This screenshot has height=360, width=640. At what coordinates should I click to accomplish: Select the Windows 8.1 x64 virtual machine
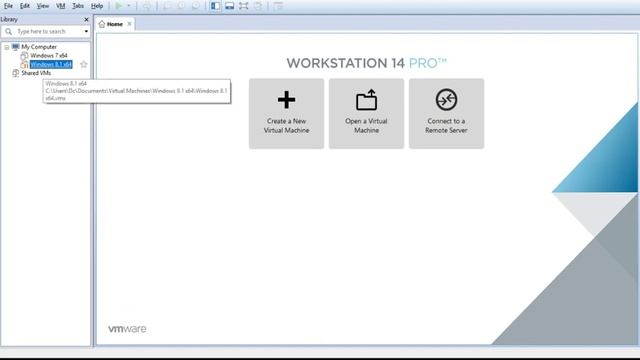51,64
